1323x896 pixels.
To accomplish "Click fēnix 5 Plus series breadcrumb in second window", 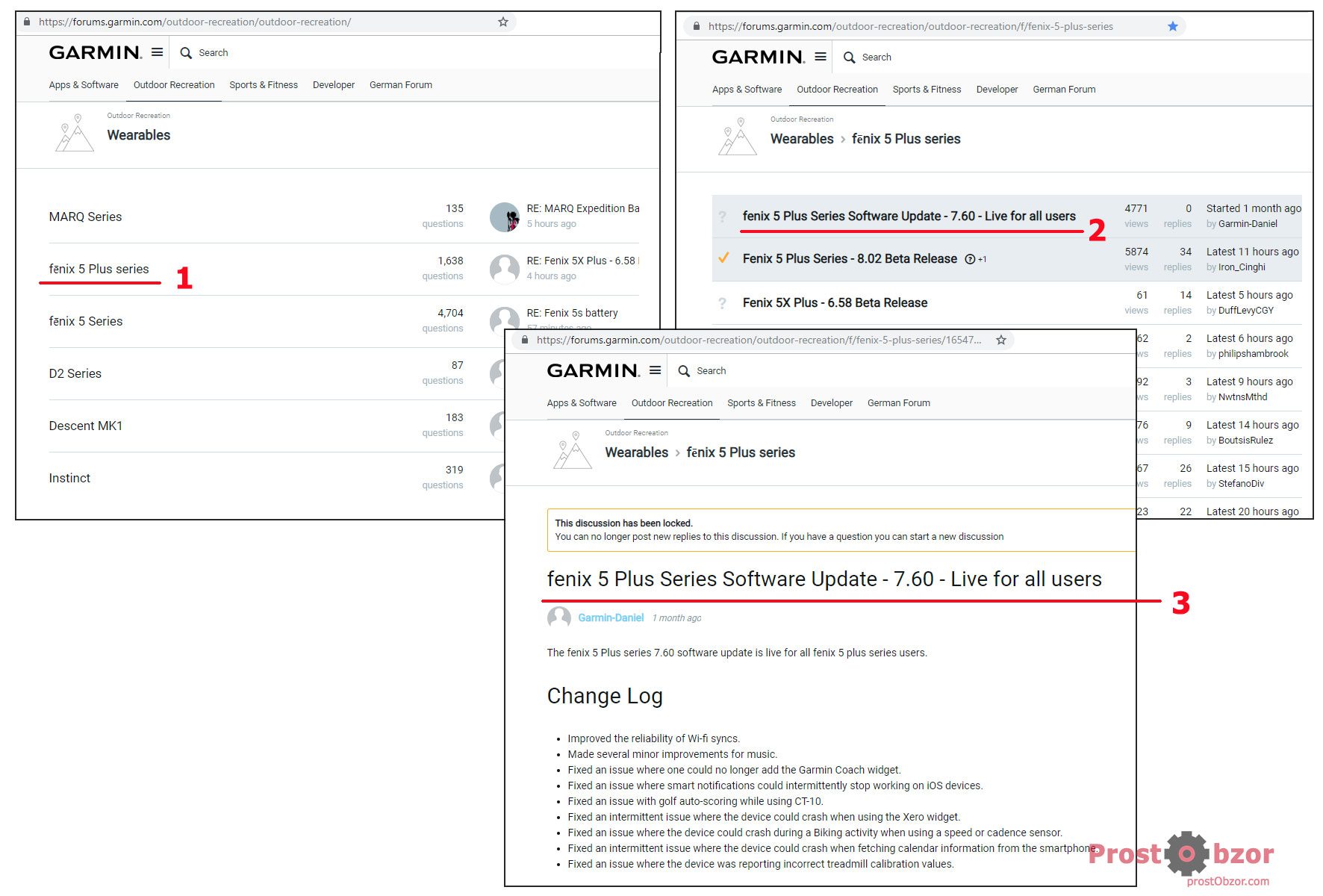I will tap(906, 139).
